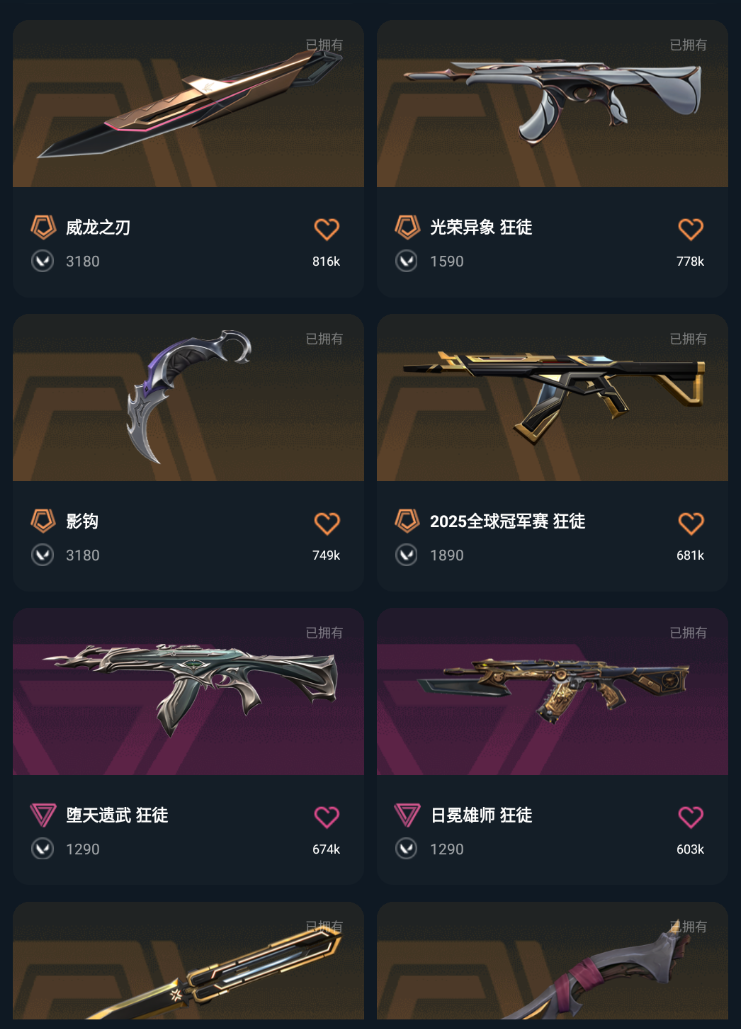Click VP currency icon beside 影钩 price
Screen dimensions: 741x1029
[x=43, y=555]
